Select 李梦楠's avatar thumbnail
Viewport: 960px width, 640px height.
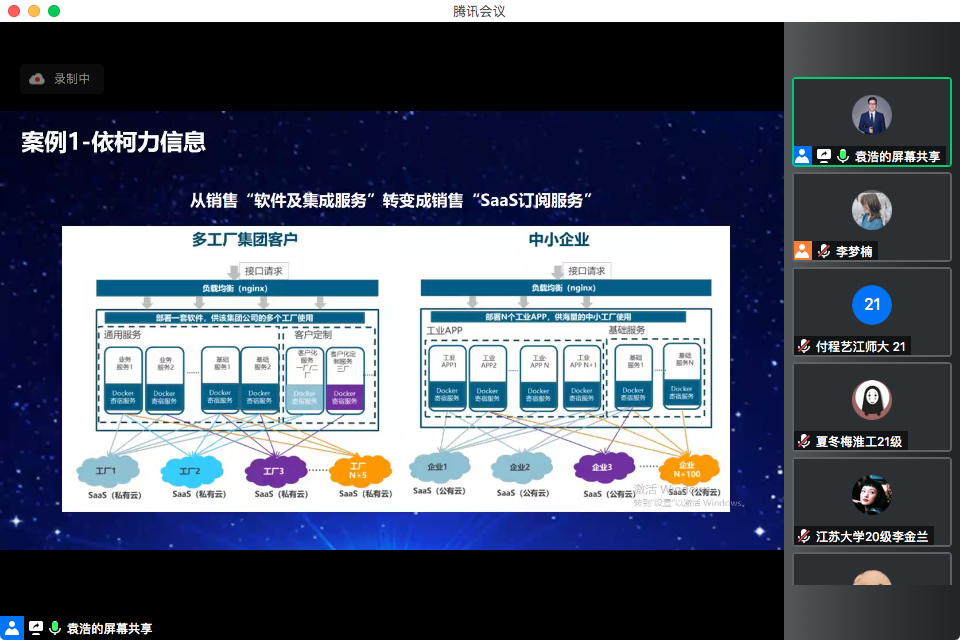[x=871, y=210]
